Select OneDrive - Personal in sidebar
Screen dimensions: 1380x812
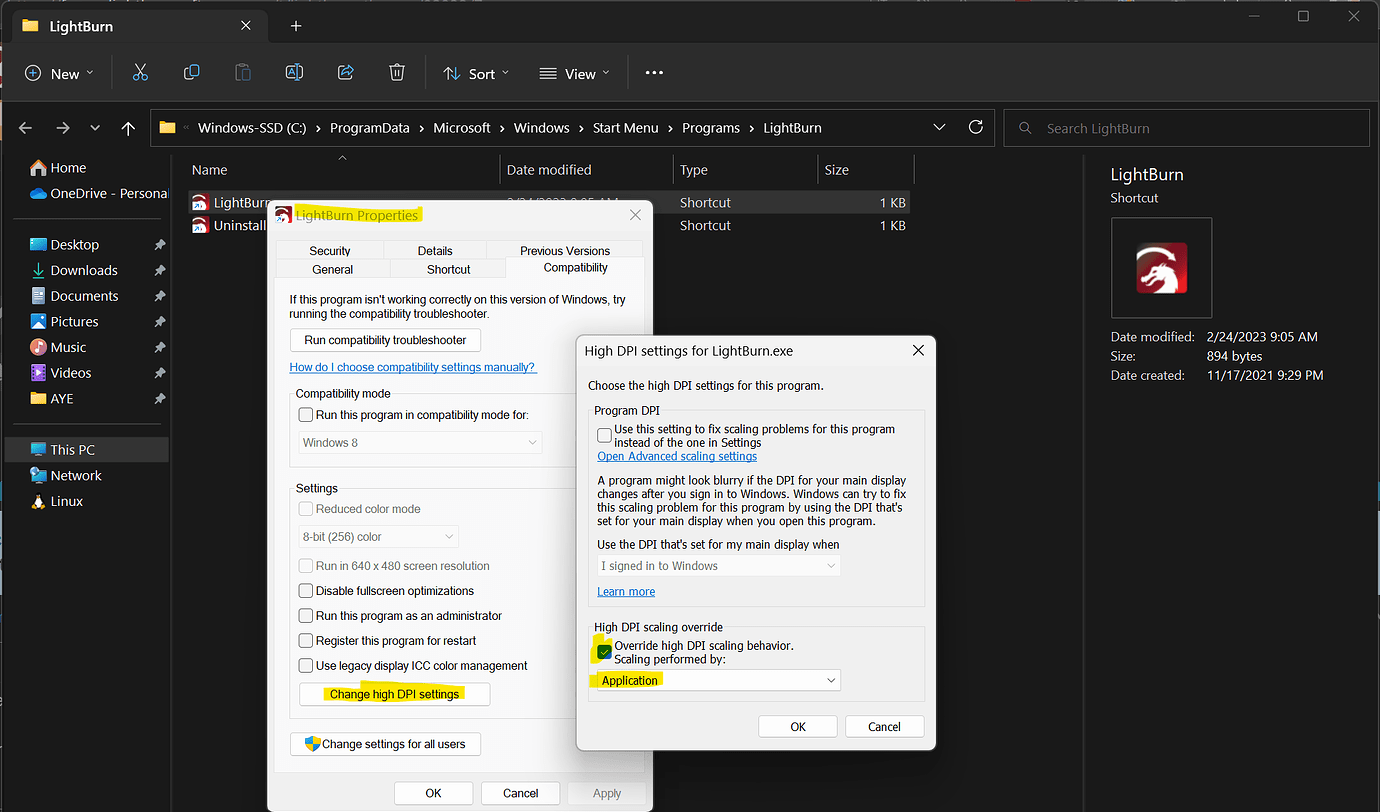point(98,193)
